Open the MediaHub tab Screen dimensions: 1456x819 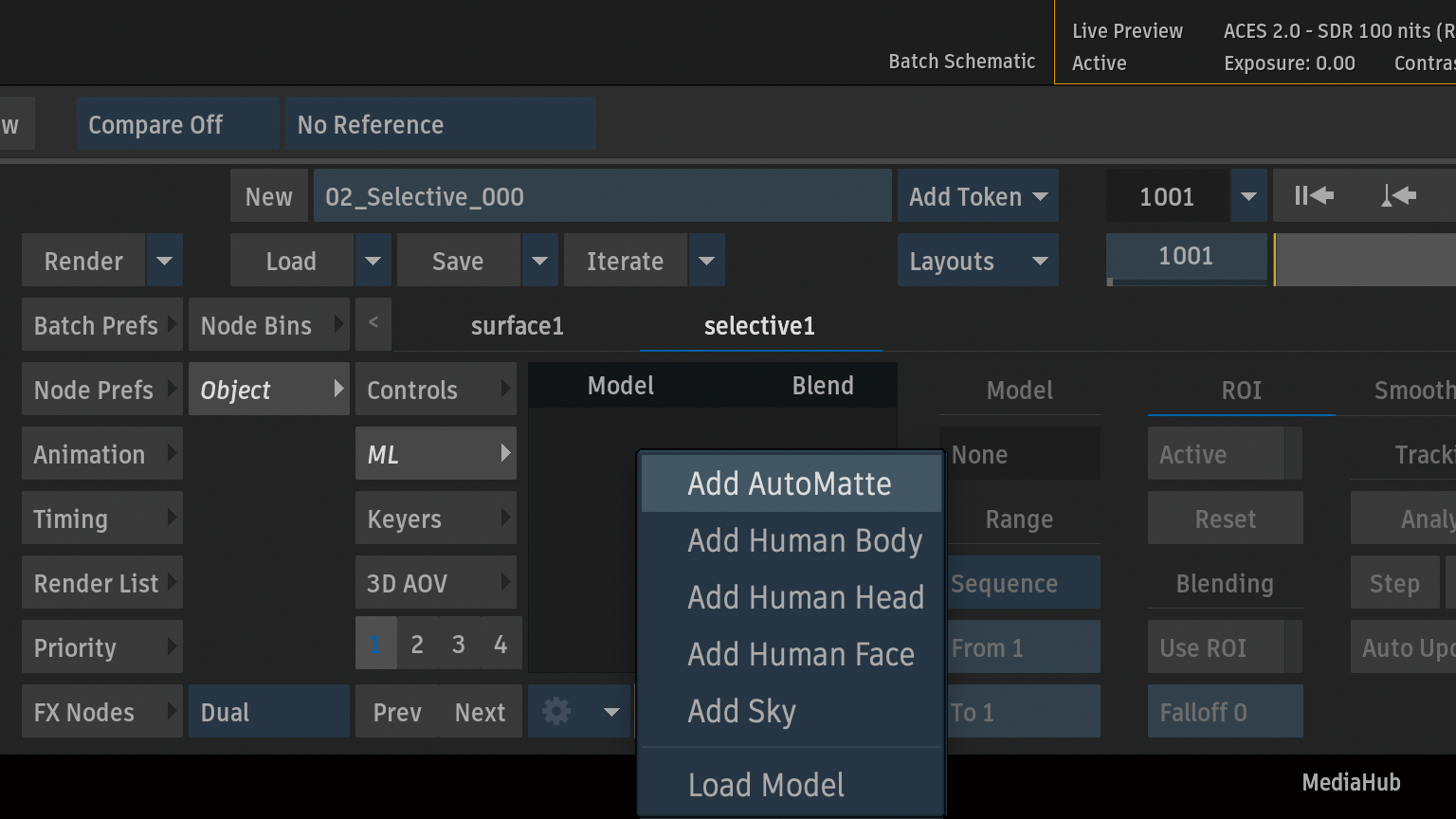[1350, 782]
